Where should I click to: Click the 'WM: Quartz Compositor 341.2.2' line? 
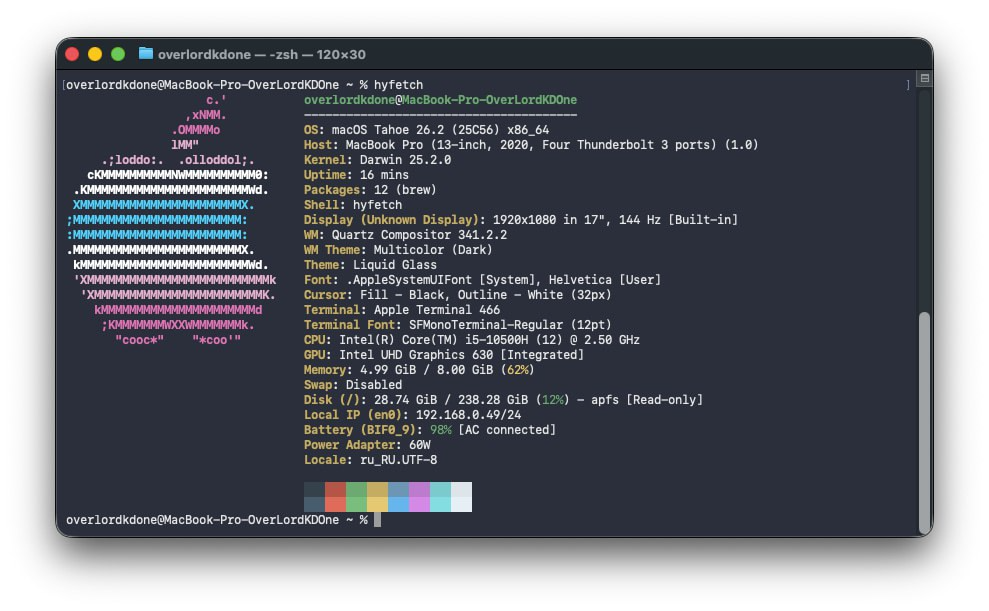coord(406,235)
